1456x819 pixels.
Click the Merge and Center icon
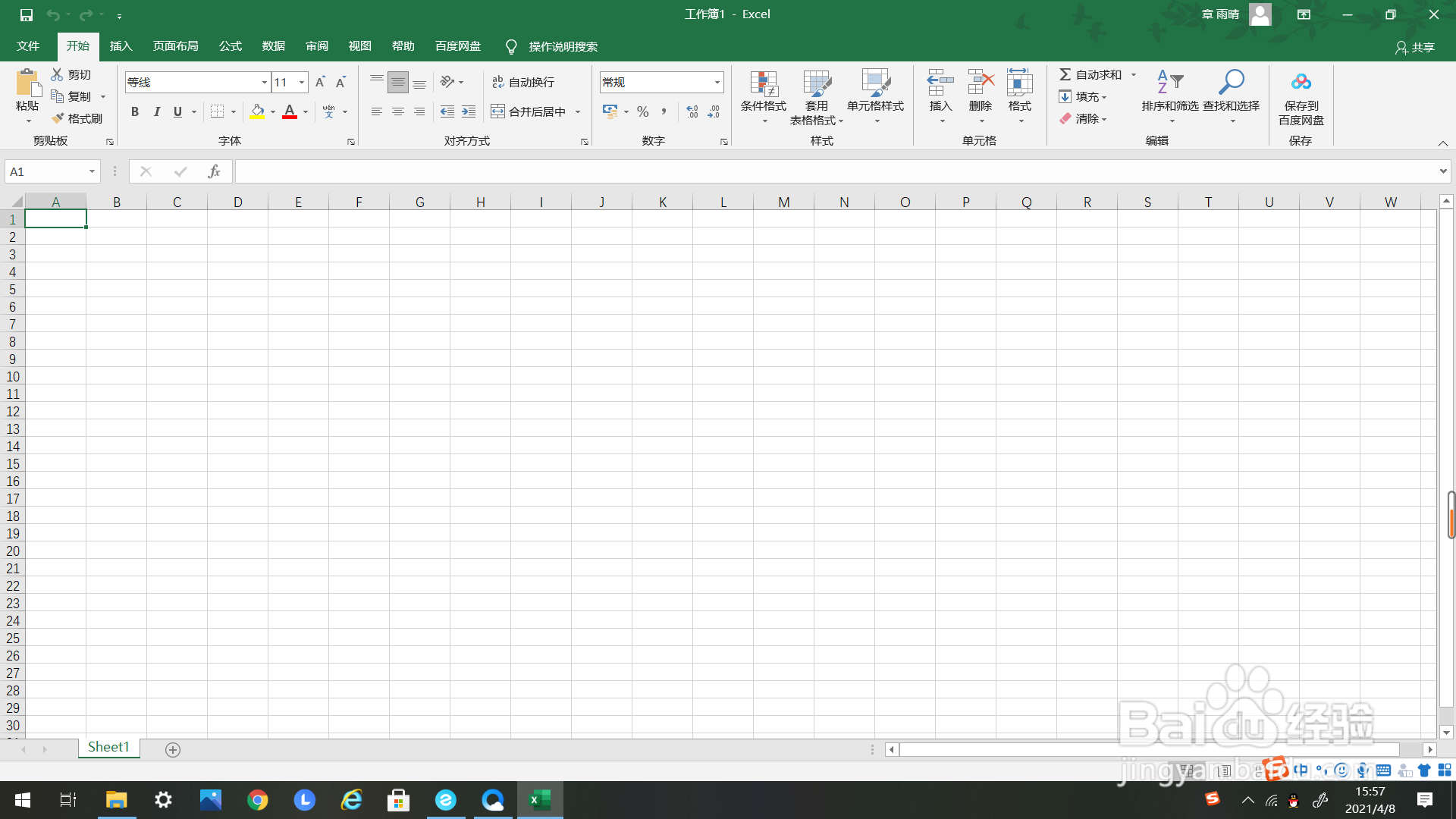tap(498, 111)
